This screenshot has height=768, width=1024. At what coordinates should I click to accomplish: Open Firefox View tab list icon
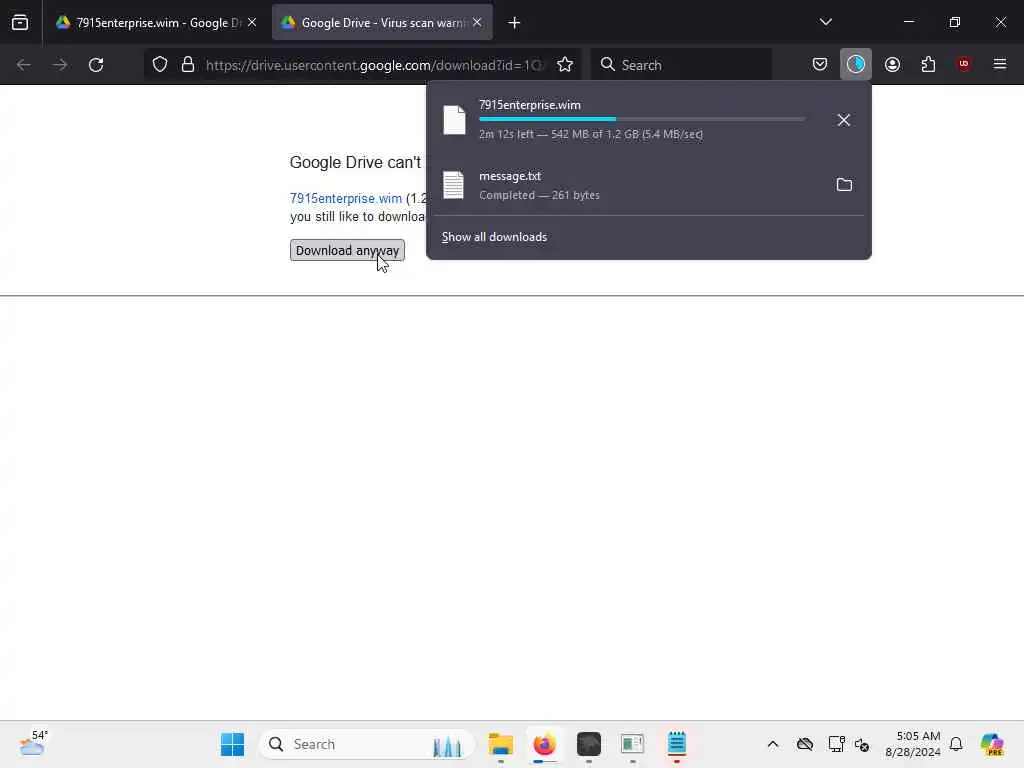click(20, 23)
